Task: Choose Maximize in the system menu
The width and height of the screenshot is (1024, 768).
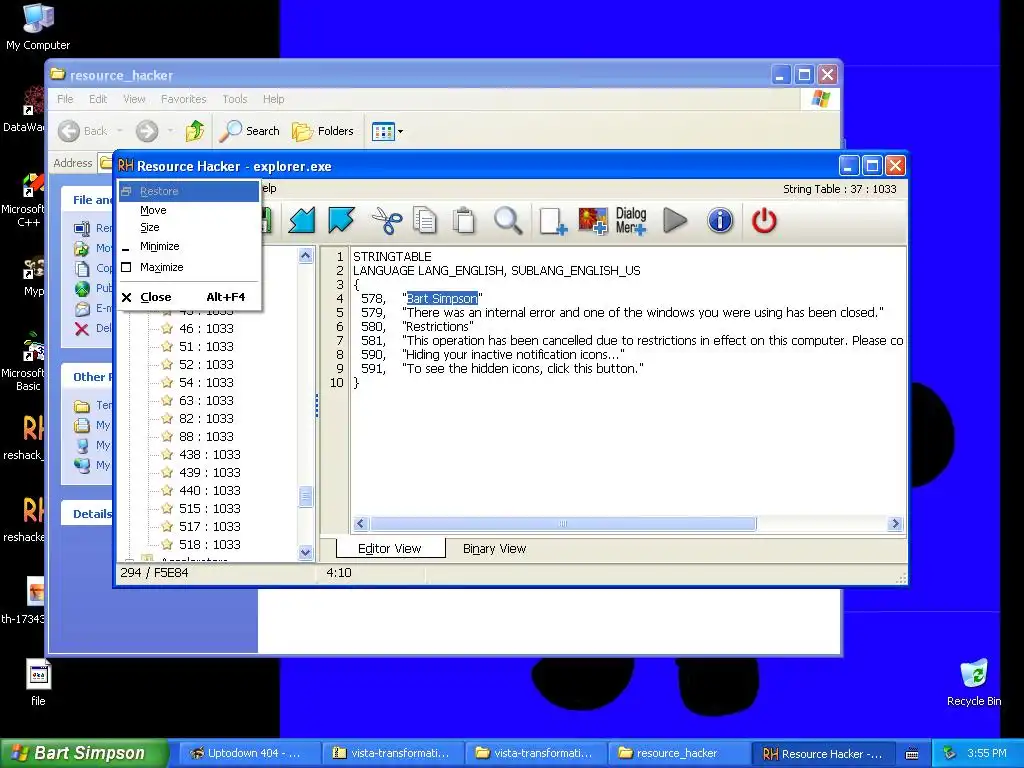Action: [x=189, y=267]
